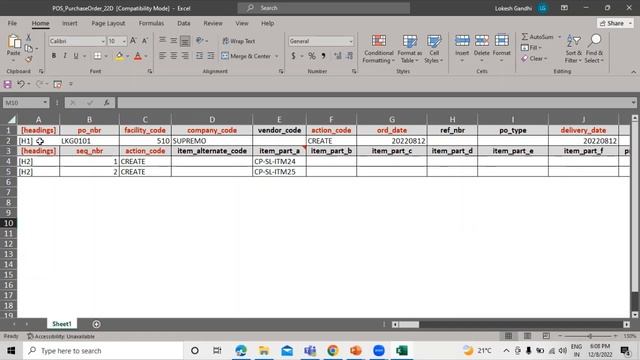640x360 pixels.
Task: Select cell containing CP-SL-ITM24
Action: tap(279, 162)
